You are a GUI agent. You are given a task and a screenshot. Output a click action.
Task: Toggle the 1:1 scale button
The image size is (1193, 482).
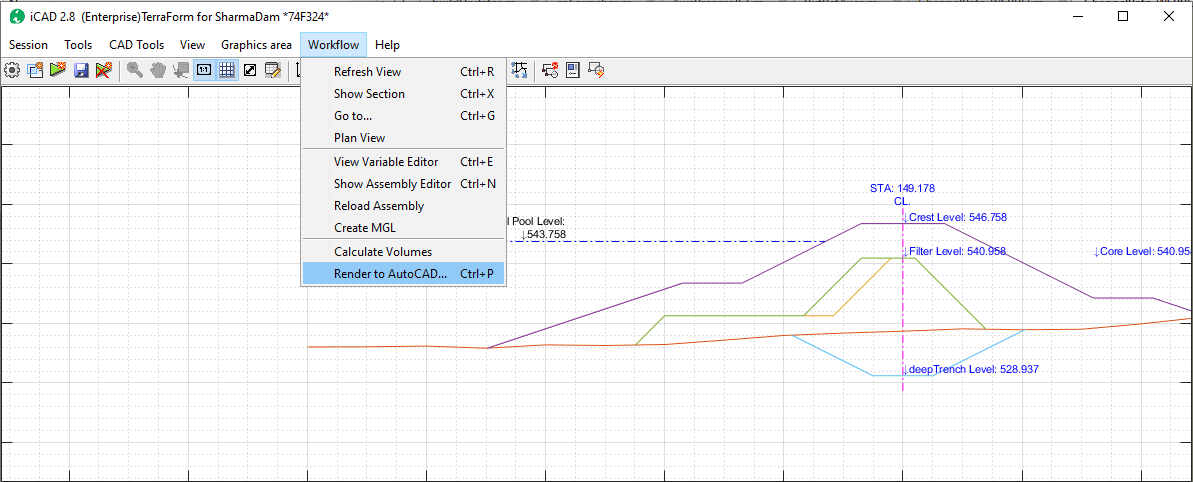click(204, 70)
